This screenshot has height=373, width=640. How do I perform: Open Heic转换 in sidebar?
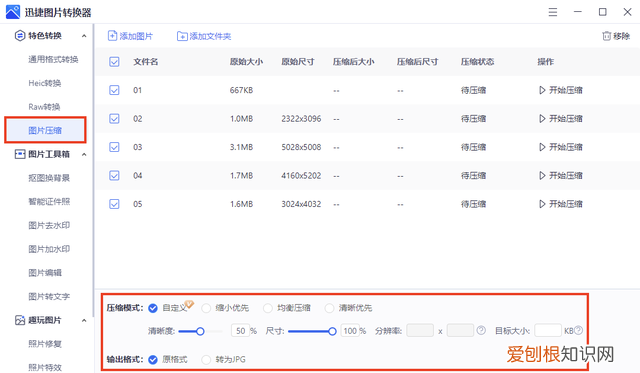[45, 83]
